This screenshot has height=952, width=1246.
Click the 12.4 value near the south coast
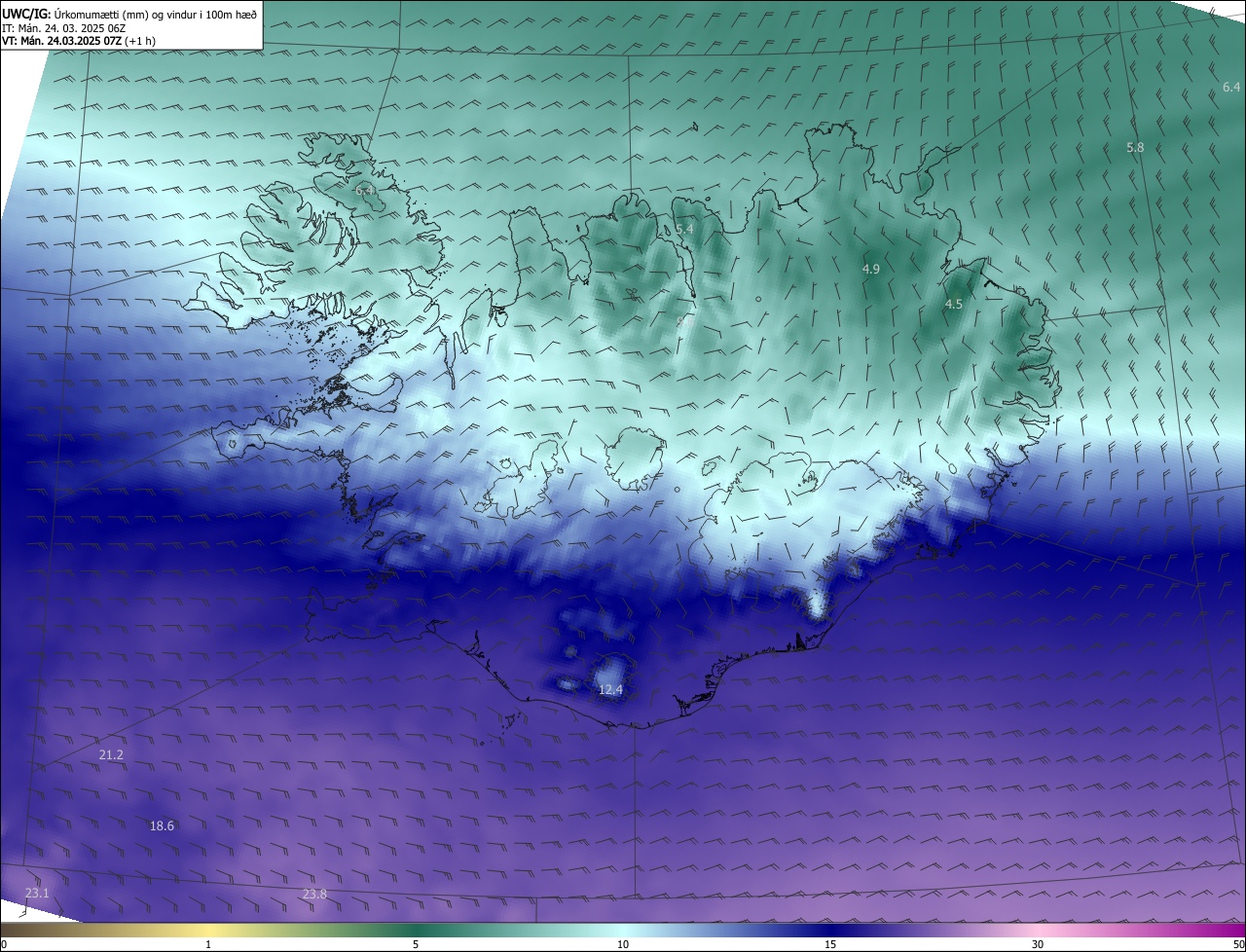(610, 689)
